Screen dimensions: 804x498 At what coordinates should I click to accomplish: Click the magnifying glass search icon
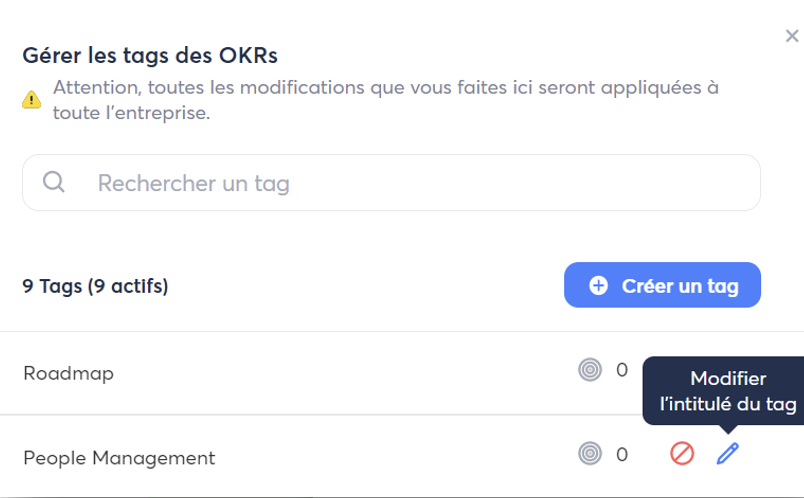54,182
